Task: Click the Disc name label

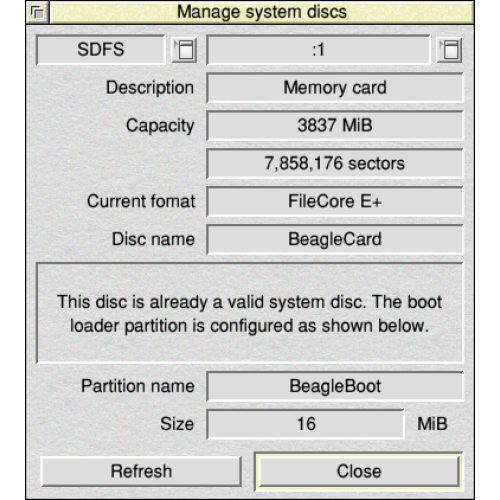Action: click(153, 239)
